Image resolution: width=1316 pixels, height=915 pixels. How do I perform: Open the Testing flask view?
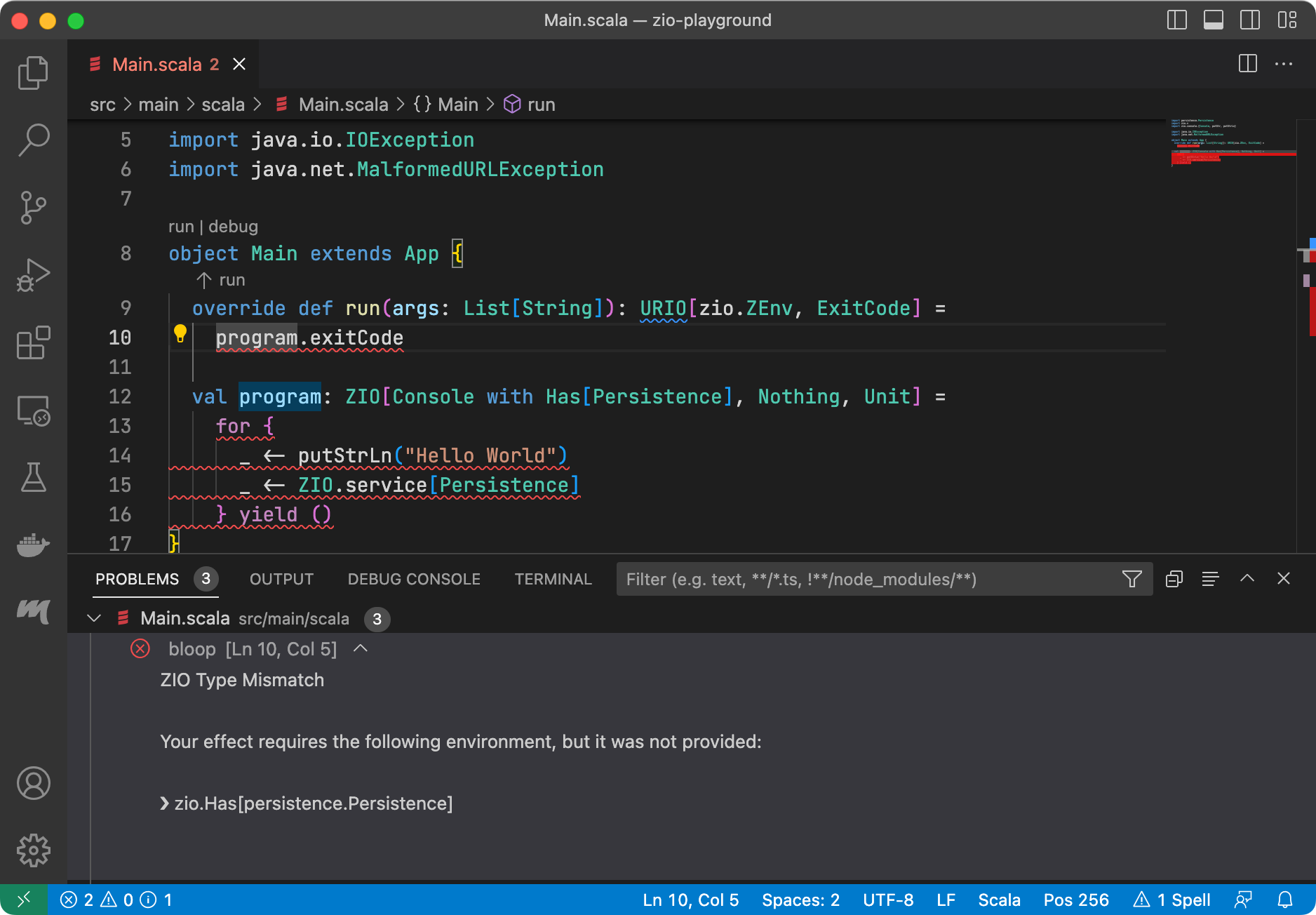pyautogui.click(x=33, y=477)
